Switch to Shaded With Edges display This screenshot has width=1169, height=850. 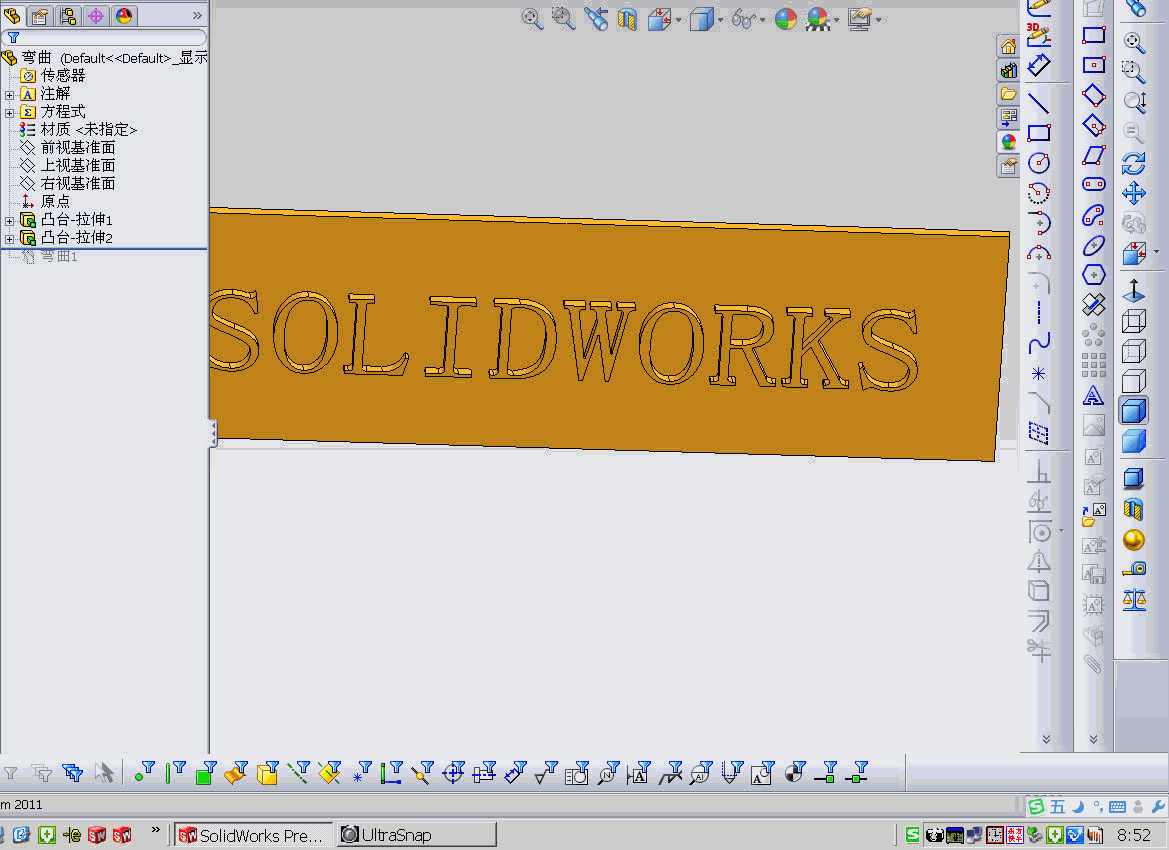point(1134,411)
